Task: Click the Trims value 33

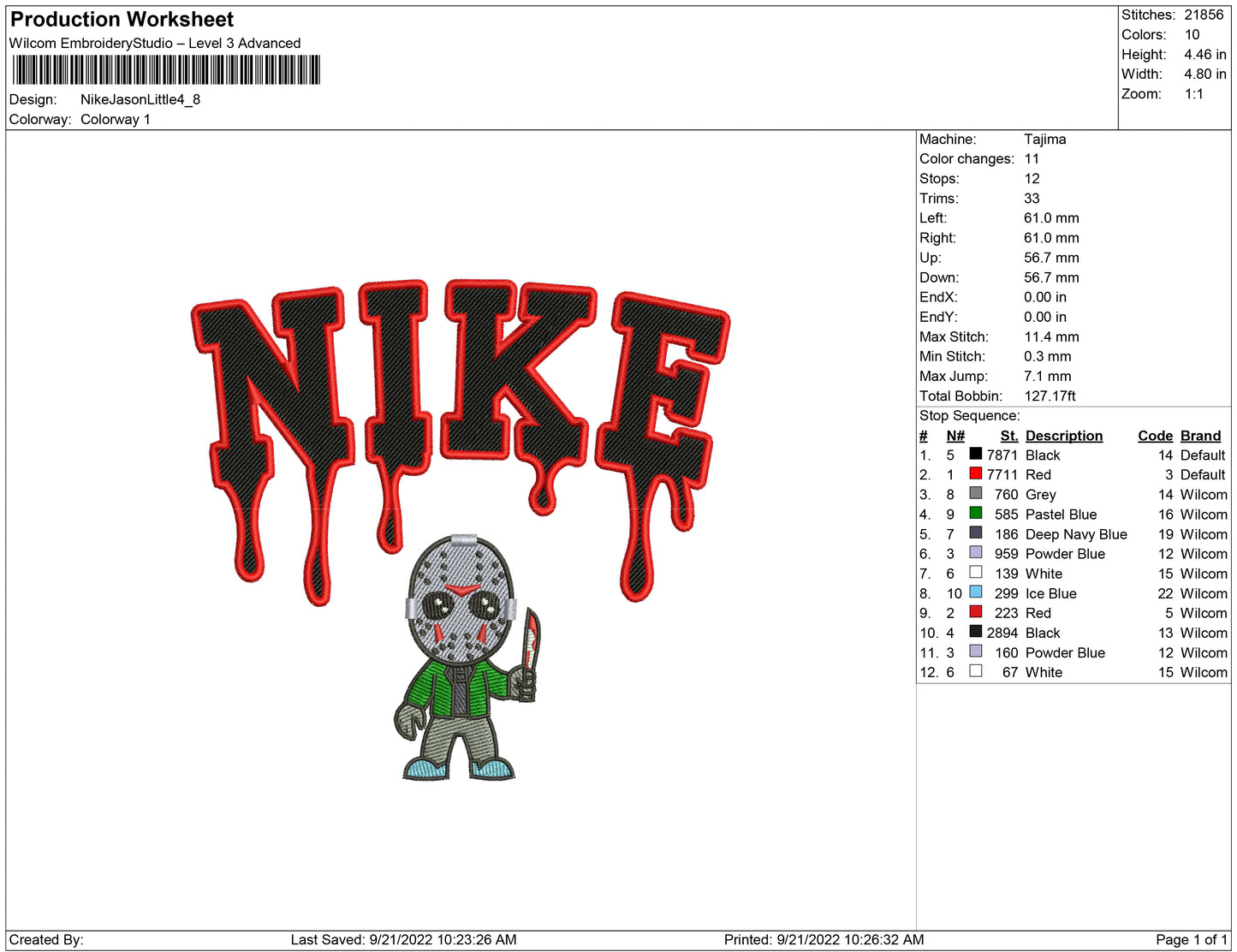Action: [1032, 198]
